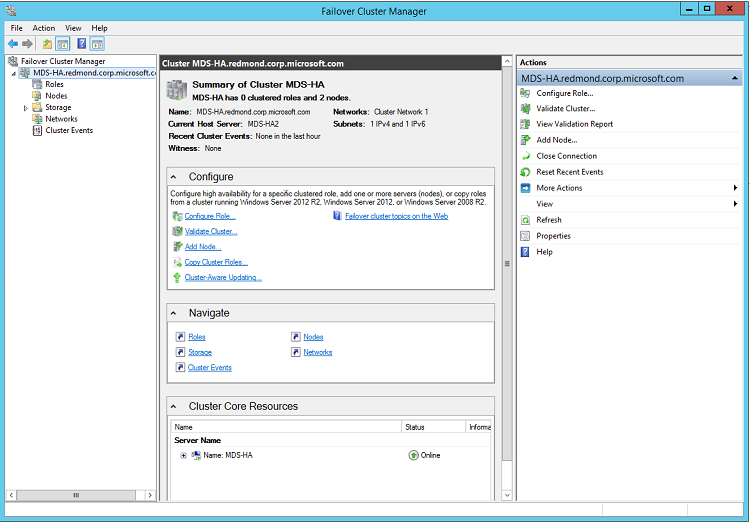Click the Back arrow toolbar icon
The width and height of the screenshot is (750, 523).
click(13, 44)
